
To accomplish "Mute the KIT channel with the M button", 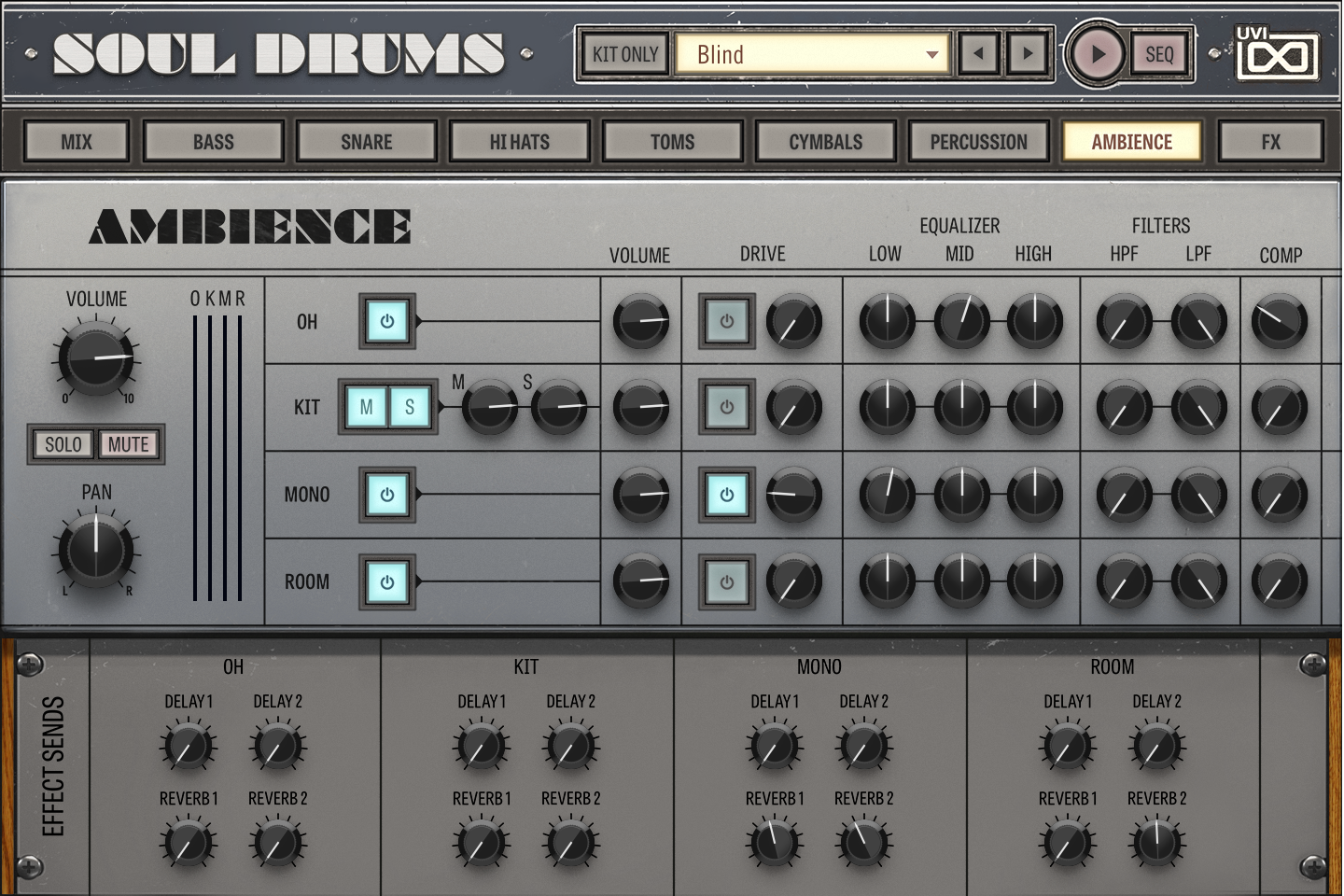I will pos(364,407).
